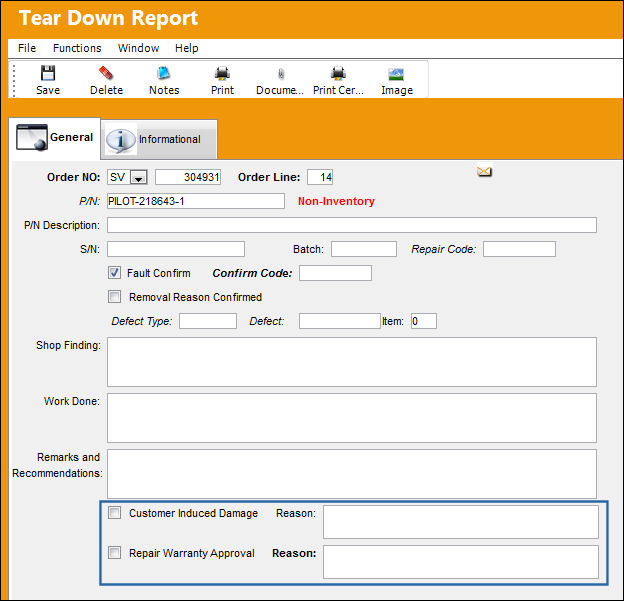The image size is (624, 601).
Task: Click the S/N input field
Action: 176,249
